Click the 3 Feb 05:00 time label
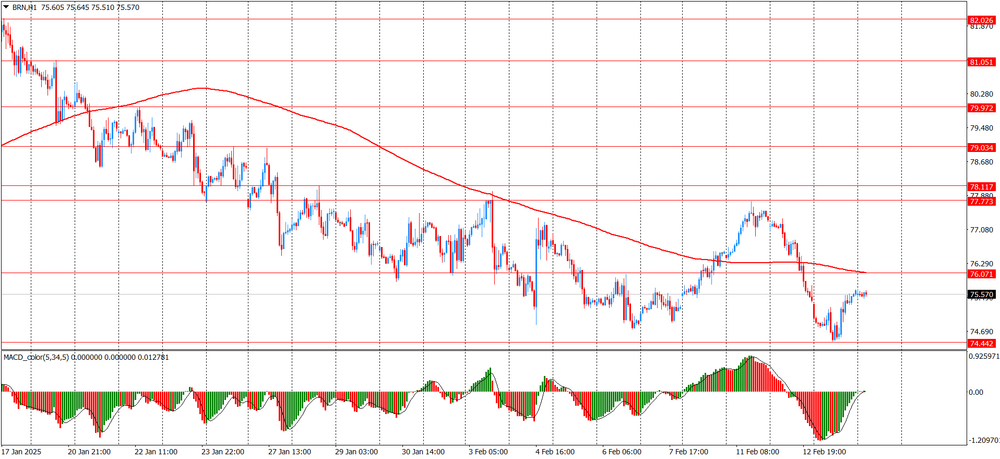Screen dimensions: 1000x459 pos(492,452)
